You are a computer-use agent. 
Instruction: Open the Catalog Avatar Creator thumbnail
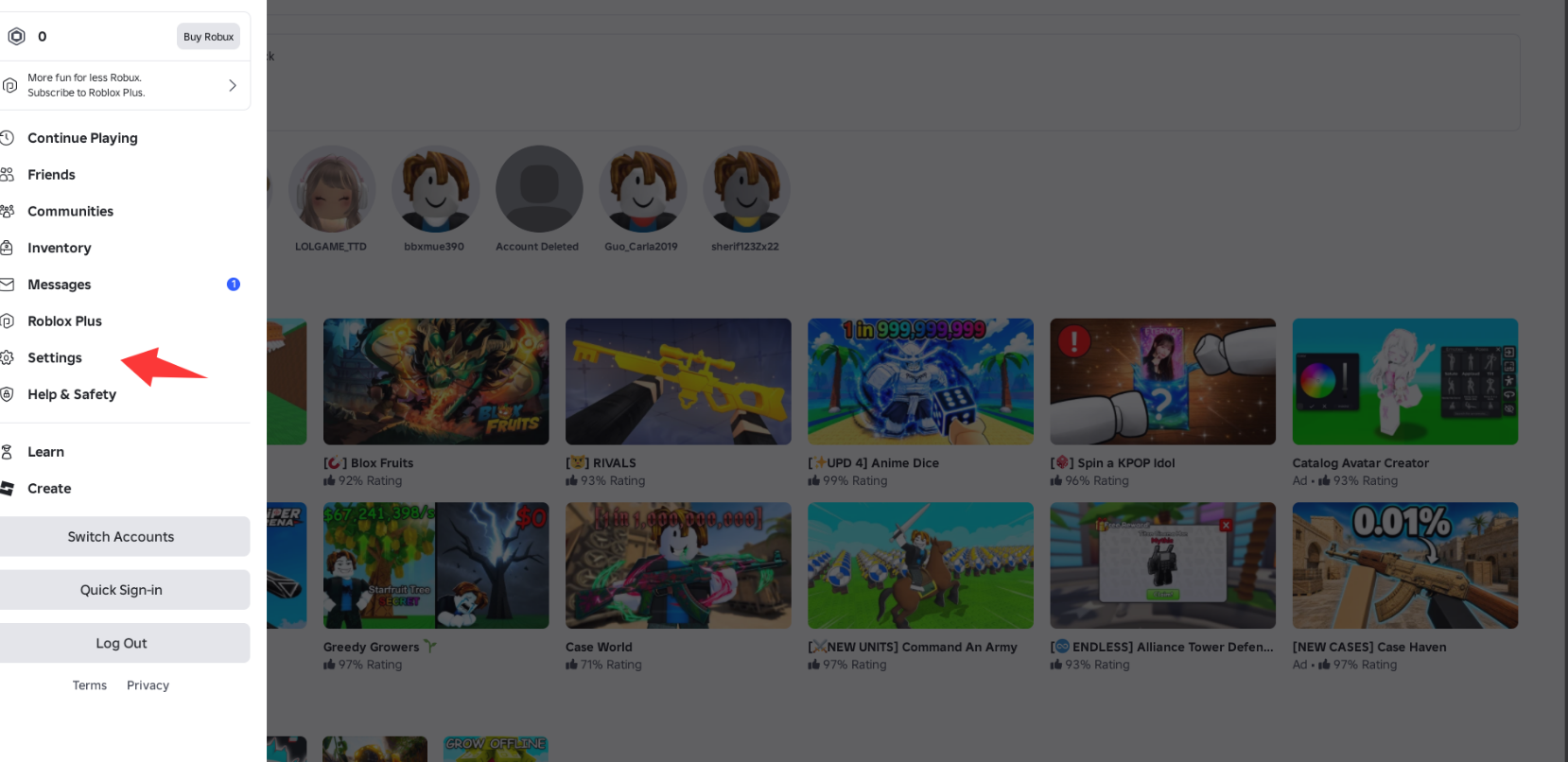click(1405, 382)
